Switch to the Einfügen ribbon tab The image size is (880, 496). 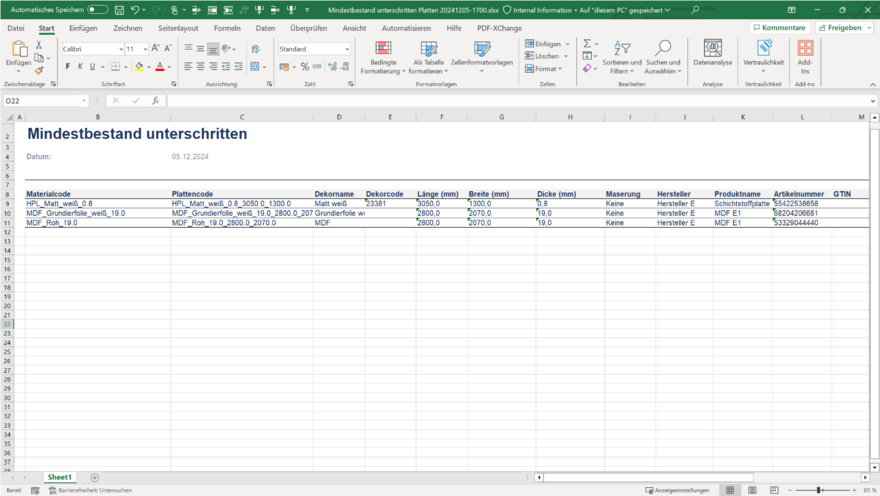(83, 28)
